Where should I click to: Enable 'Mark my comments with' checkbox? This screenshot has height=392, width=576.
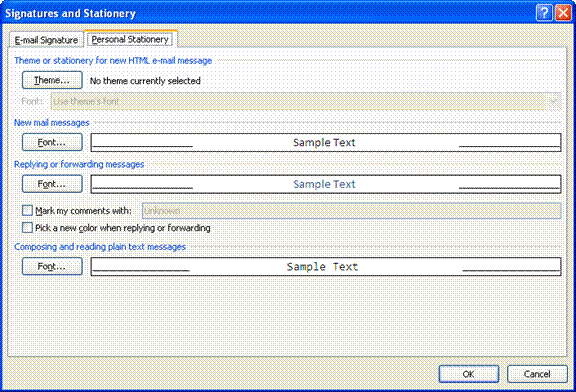[27, 211]
